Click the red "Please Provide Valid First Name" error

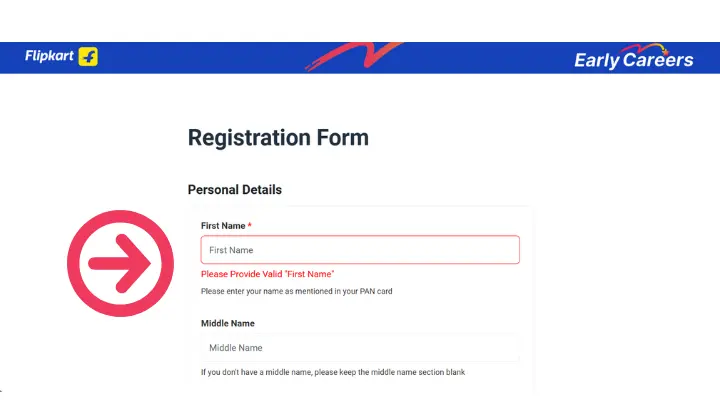click(268, 274)
